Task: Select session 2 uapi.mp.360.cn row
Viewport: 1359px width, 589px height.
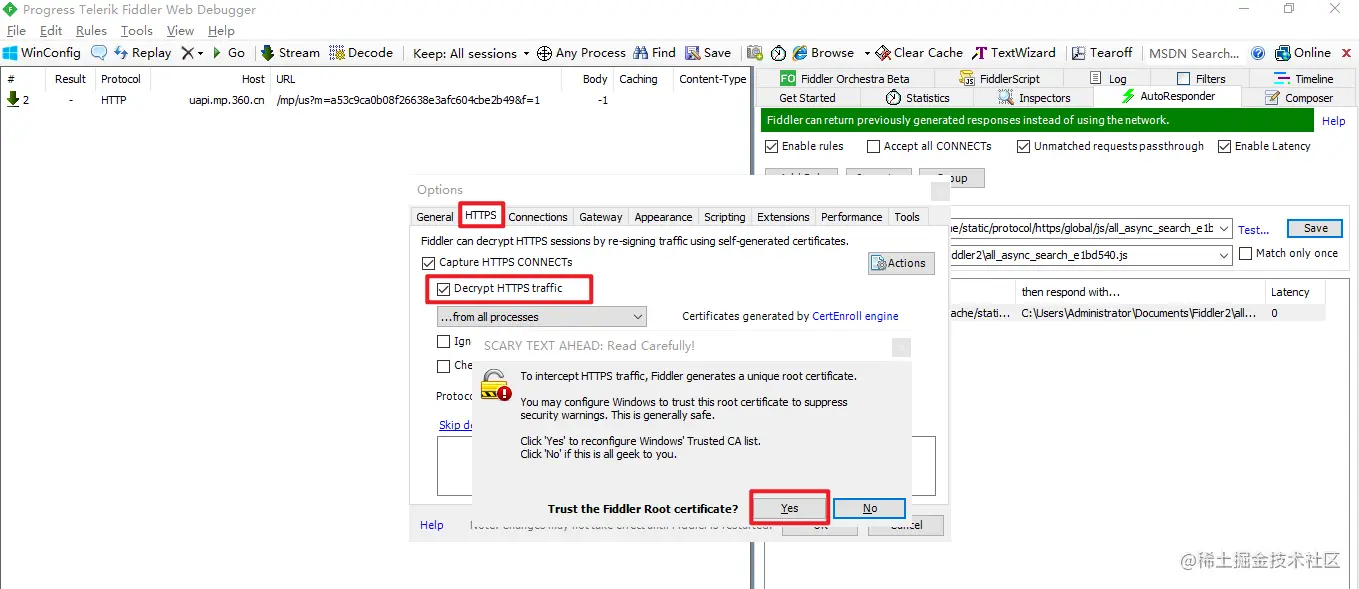Action: click(x=375, y=100)
